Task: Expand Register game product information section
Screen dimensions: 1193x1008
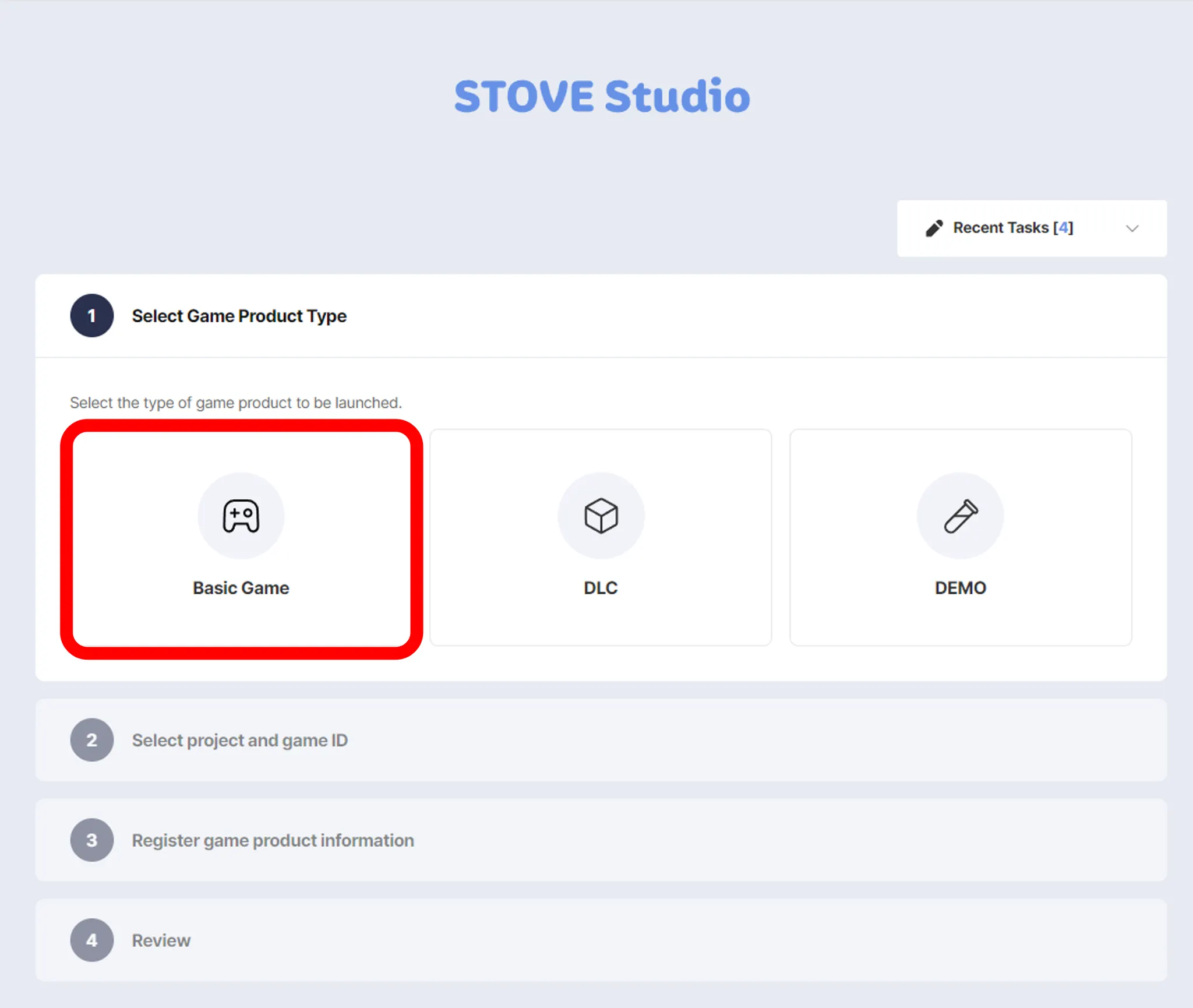Action: [x=273, y=840]
